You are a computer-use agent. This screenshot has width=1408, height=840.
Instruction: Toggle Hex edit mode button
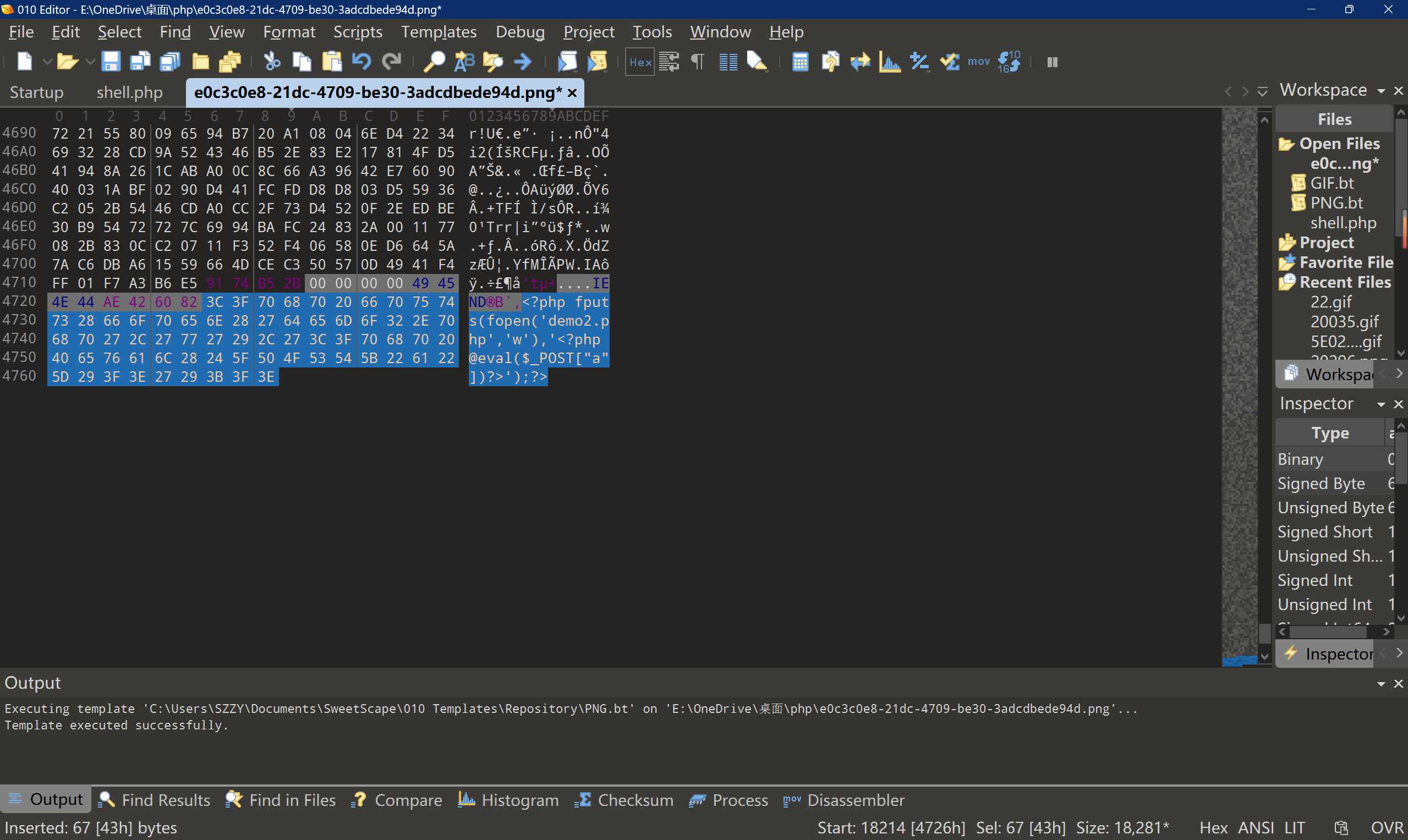640,62
